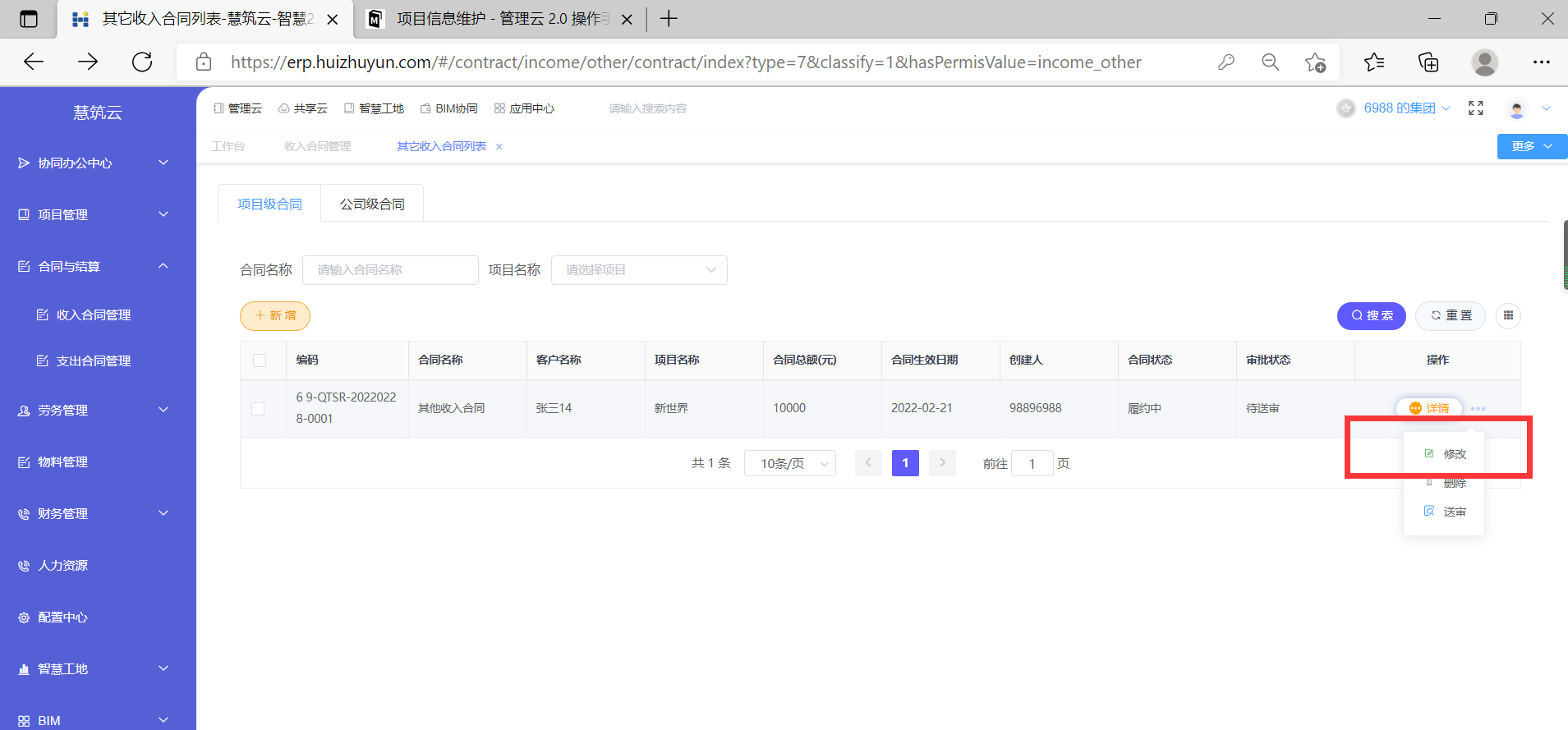Open 应用中心 top menu
1568x730 pixels.
pyautogui.click(x=524, y=108)
